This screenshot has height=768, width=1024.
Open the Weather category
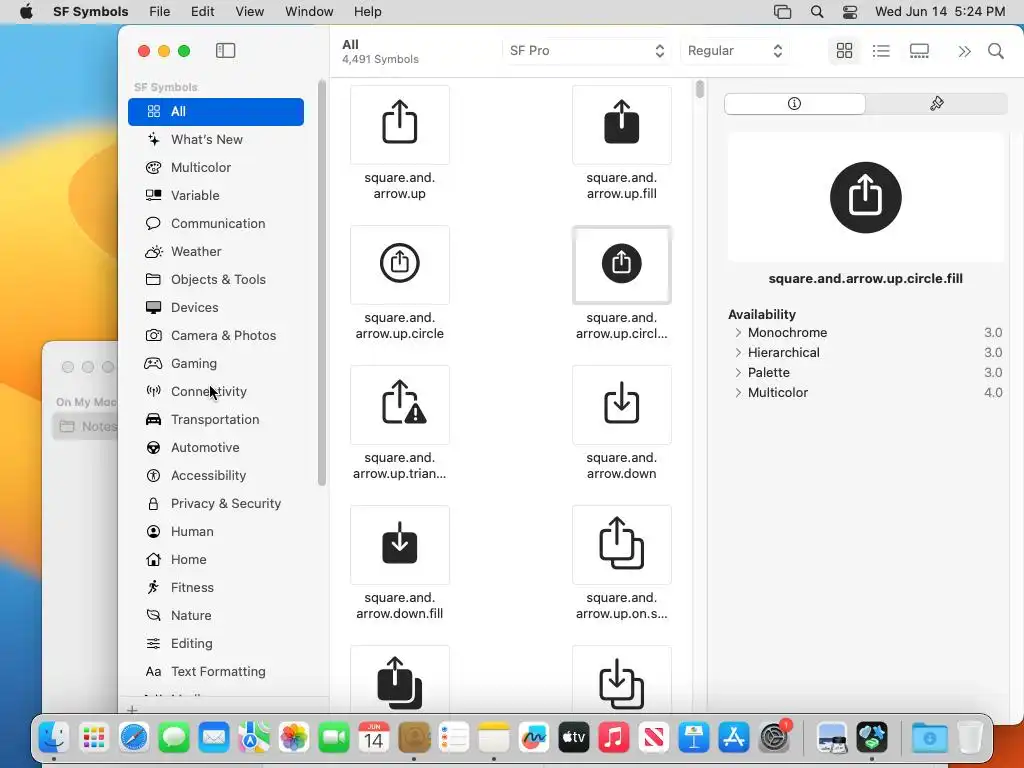click(x=216, y=251)
